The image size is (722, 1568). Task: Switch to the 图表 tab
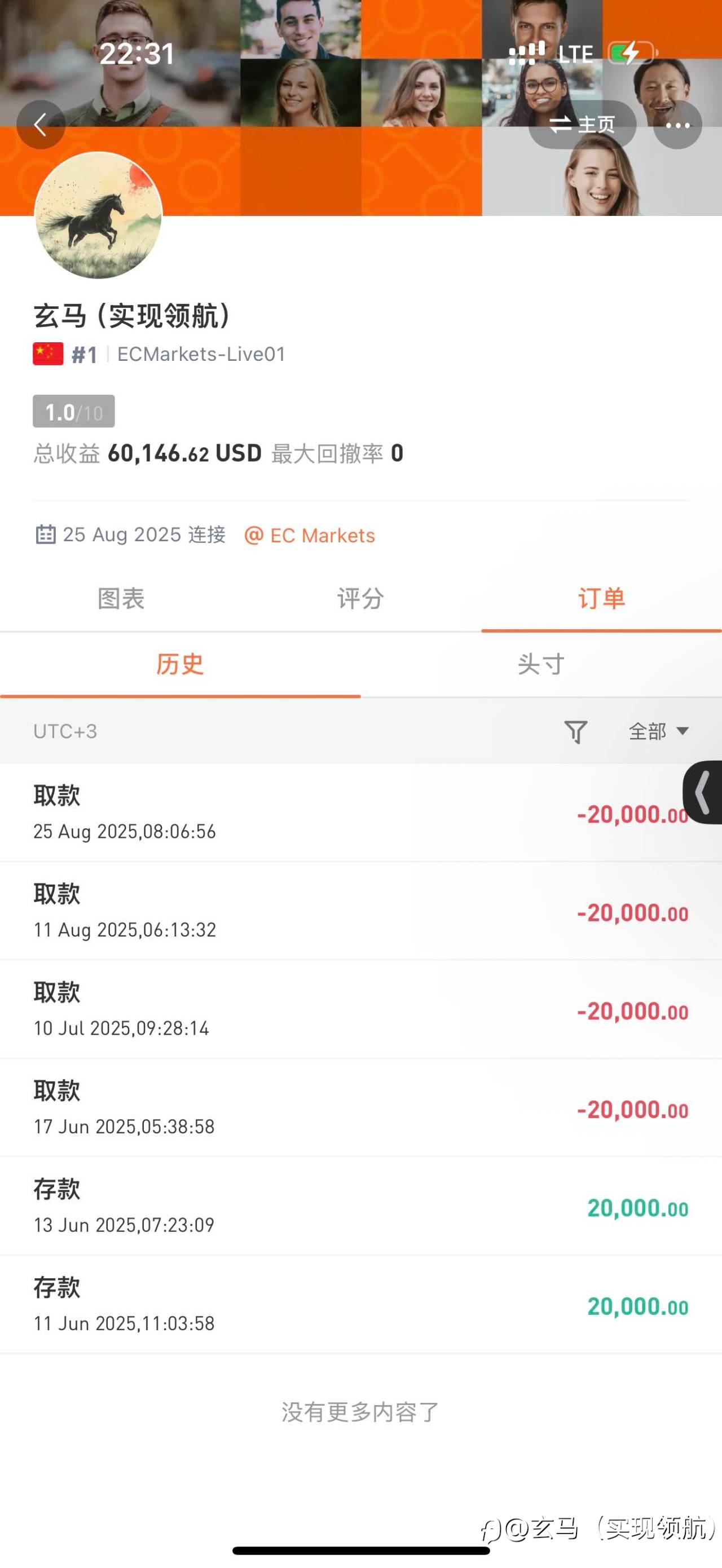121,599
